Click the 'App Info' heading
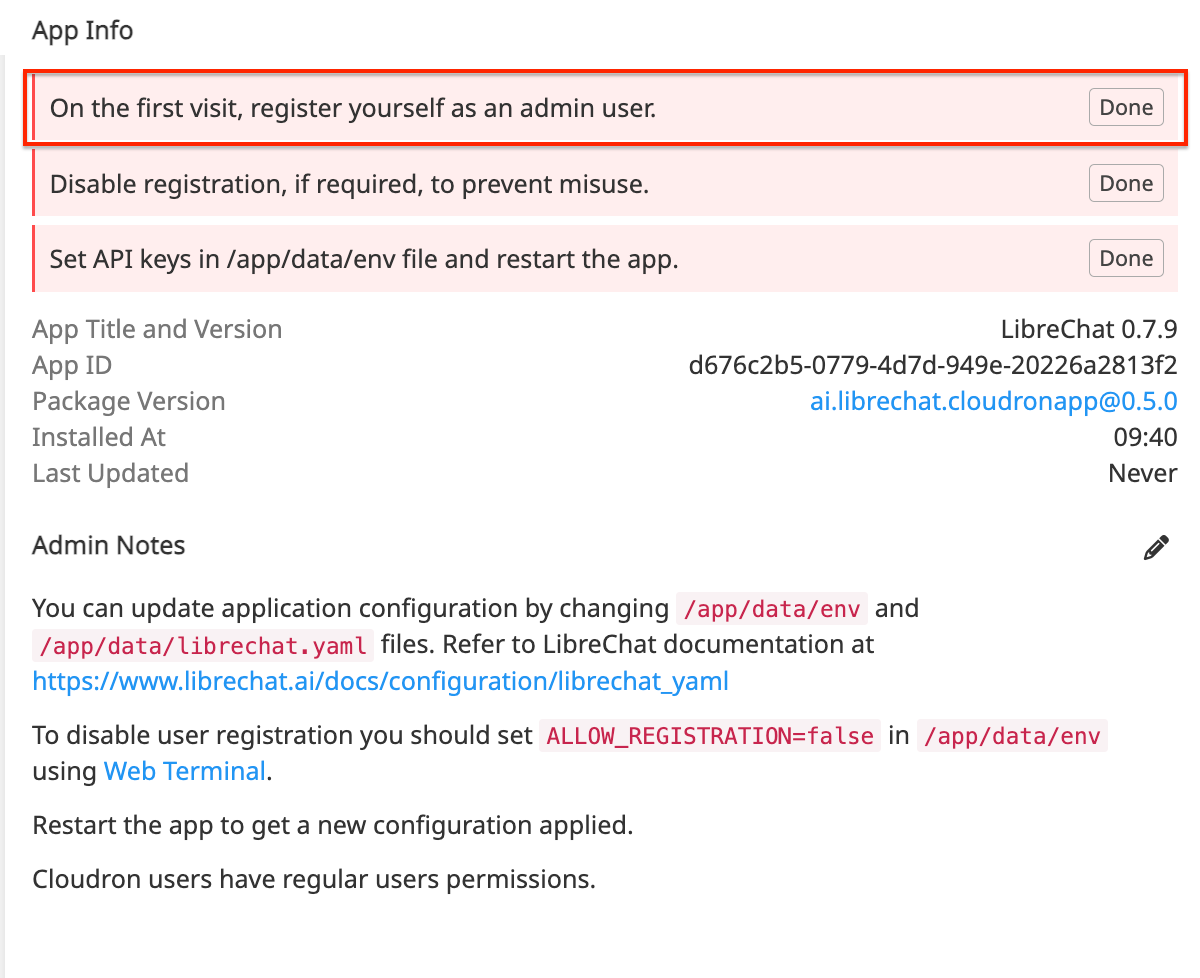Viewport: 1200px width, 978px height. [x=82, y=30]
